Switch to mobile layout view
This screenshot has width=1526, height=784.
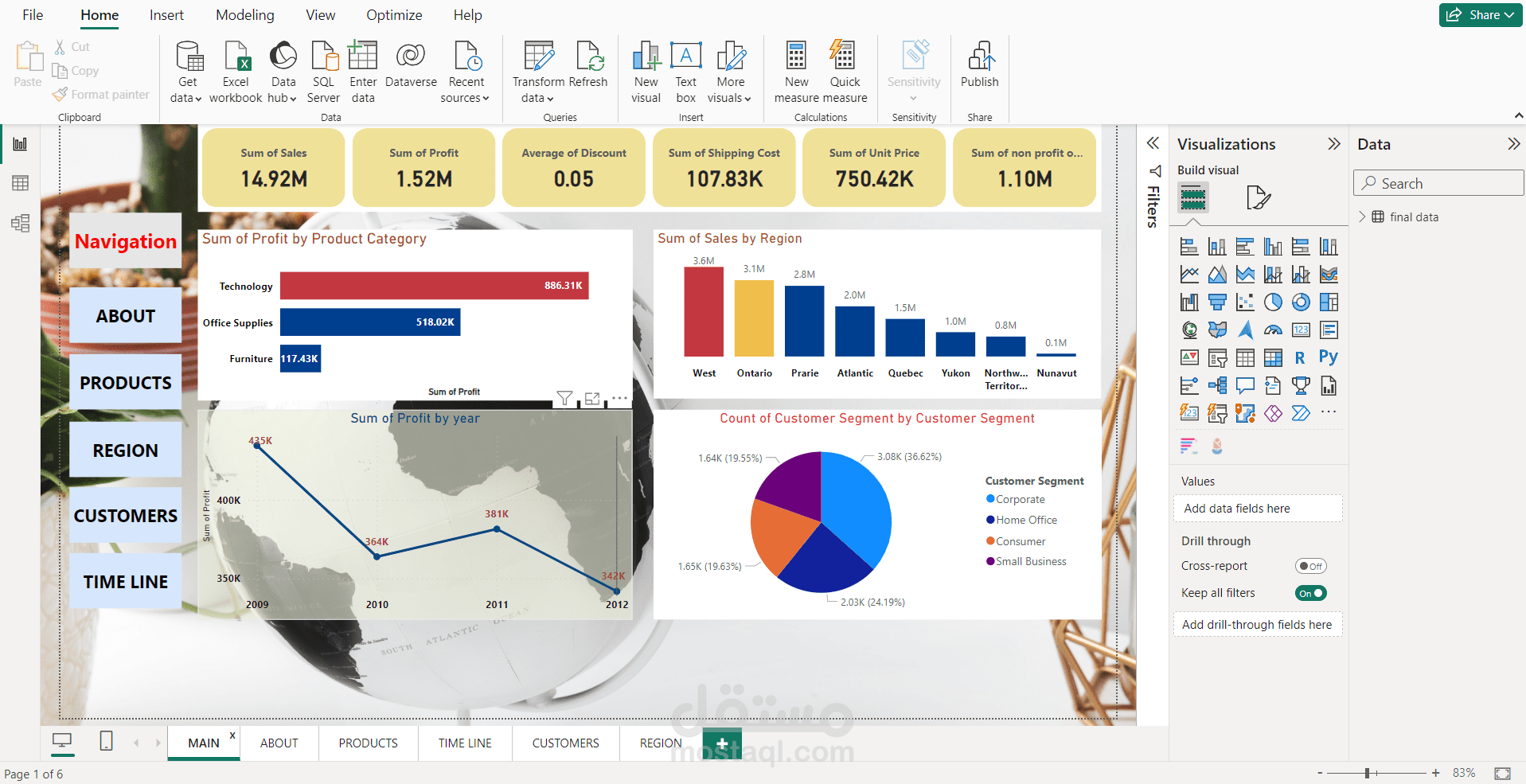point(106,740)
